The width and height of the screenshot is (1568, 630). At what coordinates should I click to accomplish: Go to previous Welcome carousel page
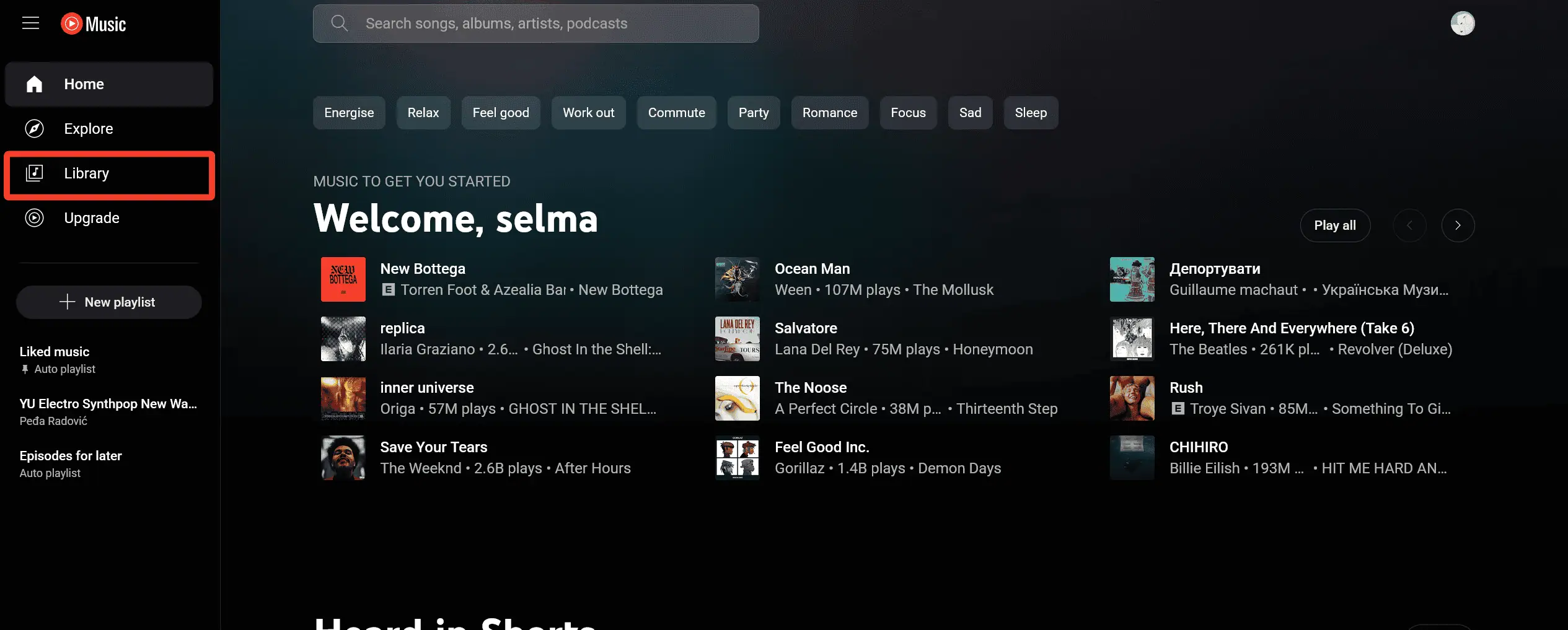[1409, 225]
